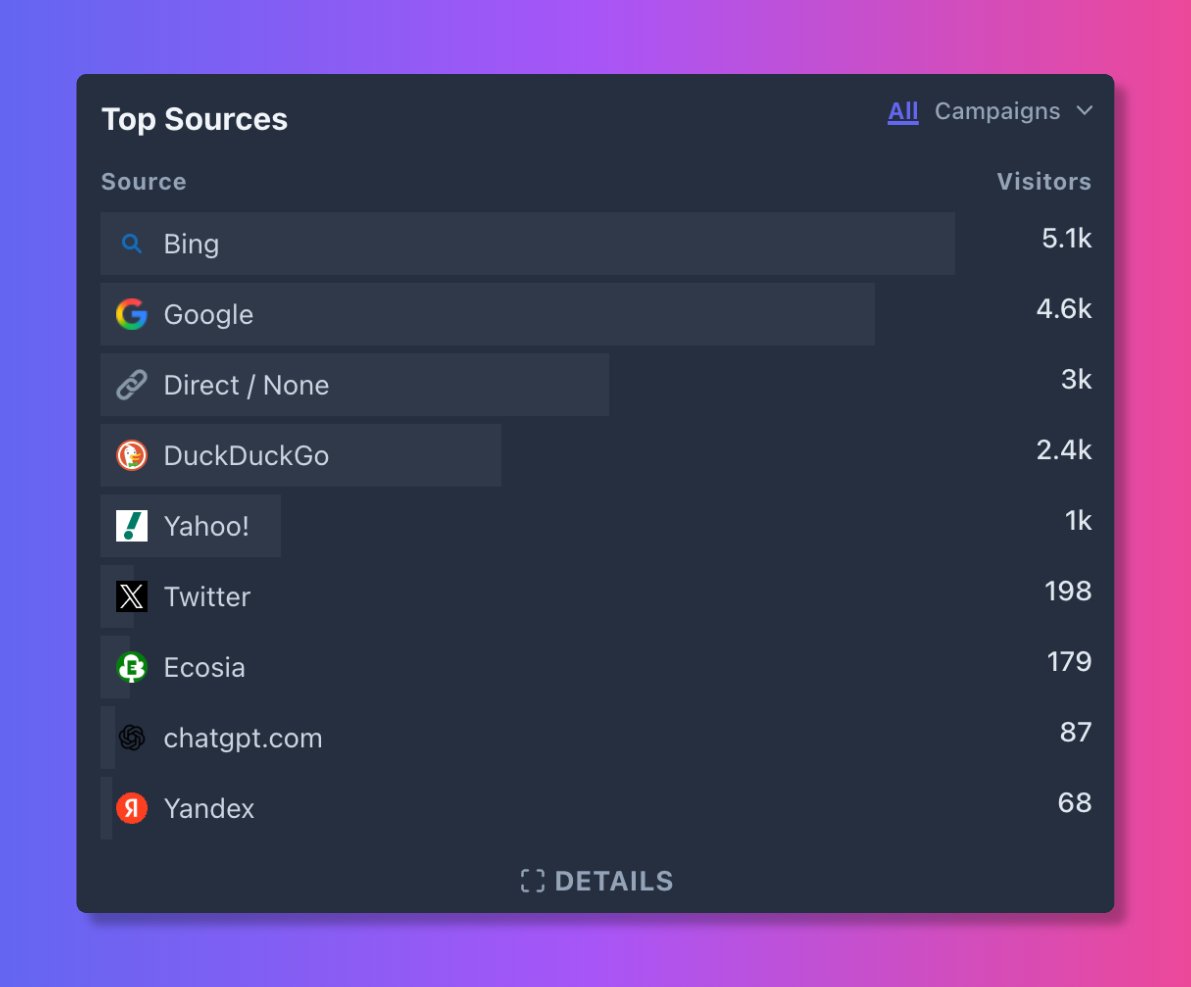Filter by Bing source
1191x987 pixels.
pos(191,244)
